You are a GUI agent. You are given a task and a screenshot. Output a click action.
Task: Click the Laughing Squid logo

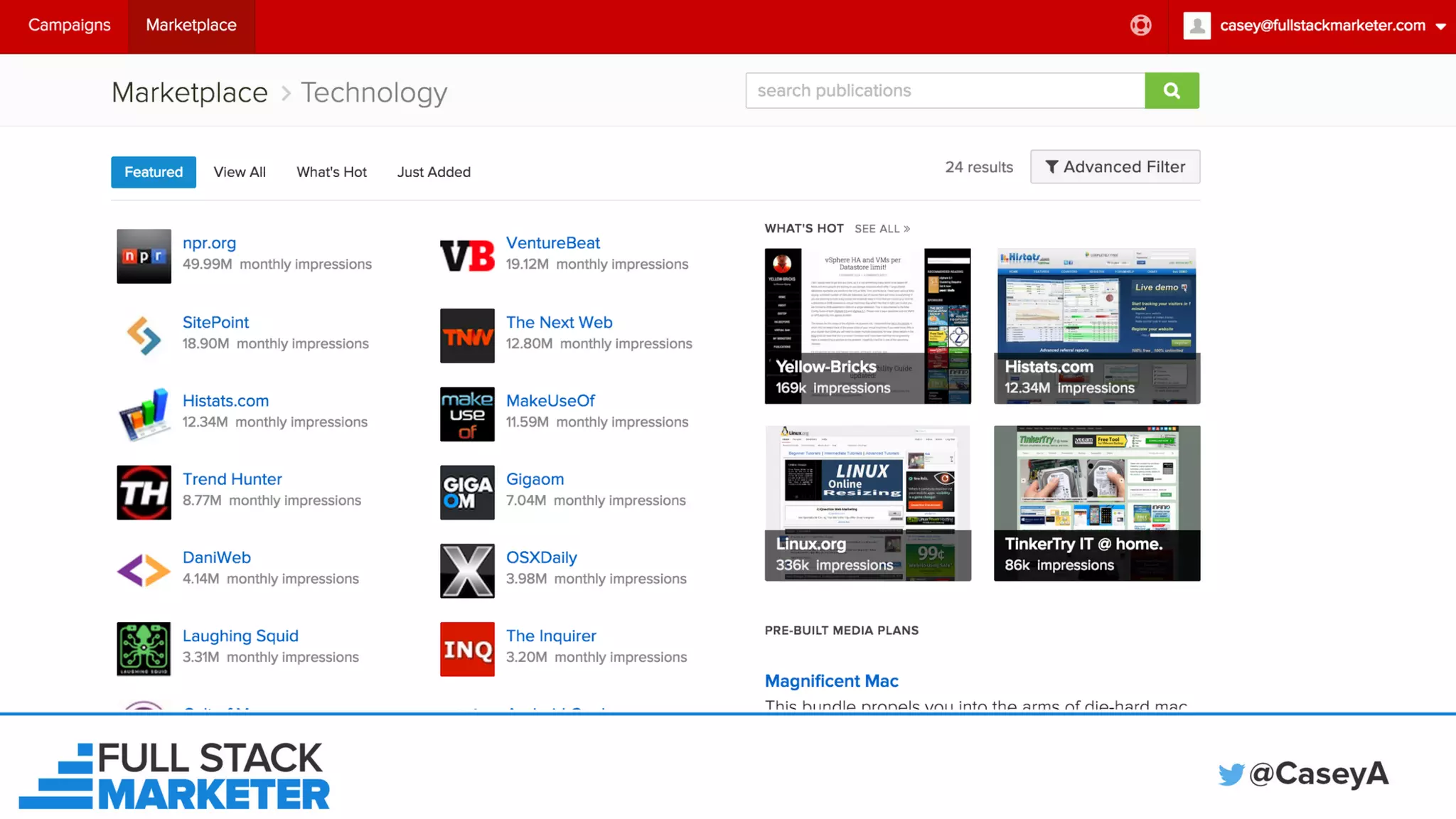point(144,648)
